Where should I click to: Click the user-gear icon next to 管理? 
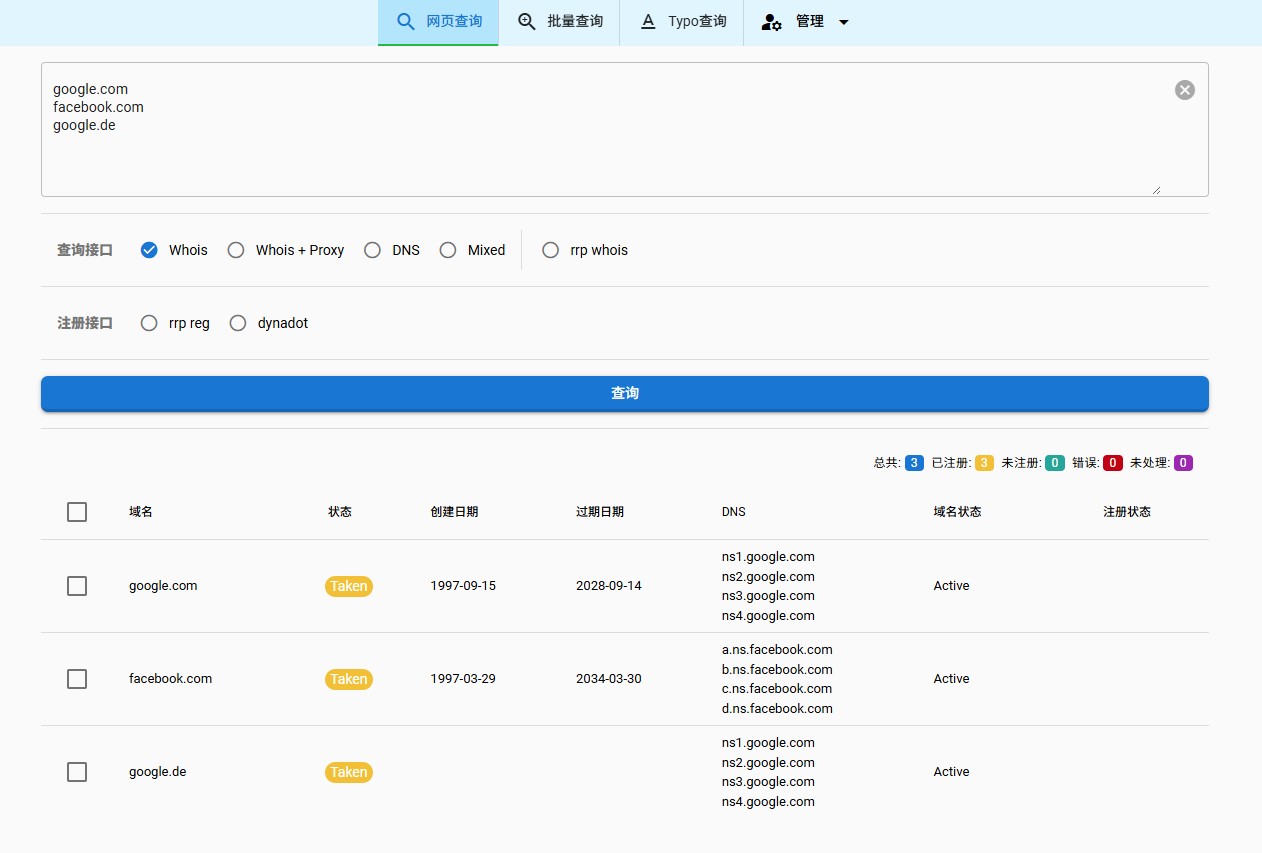[771, 22]
